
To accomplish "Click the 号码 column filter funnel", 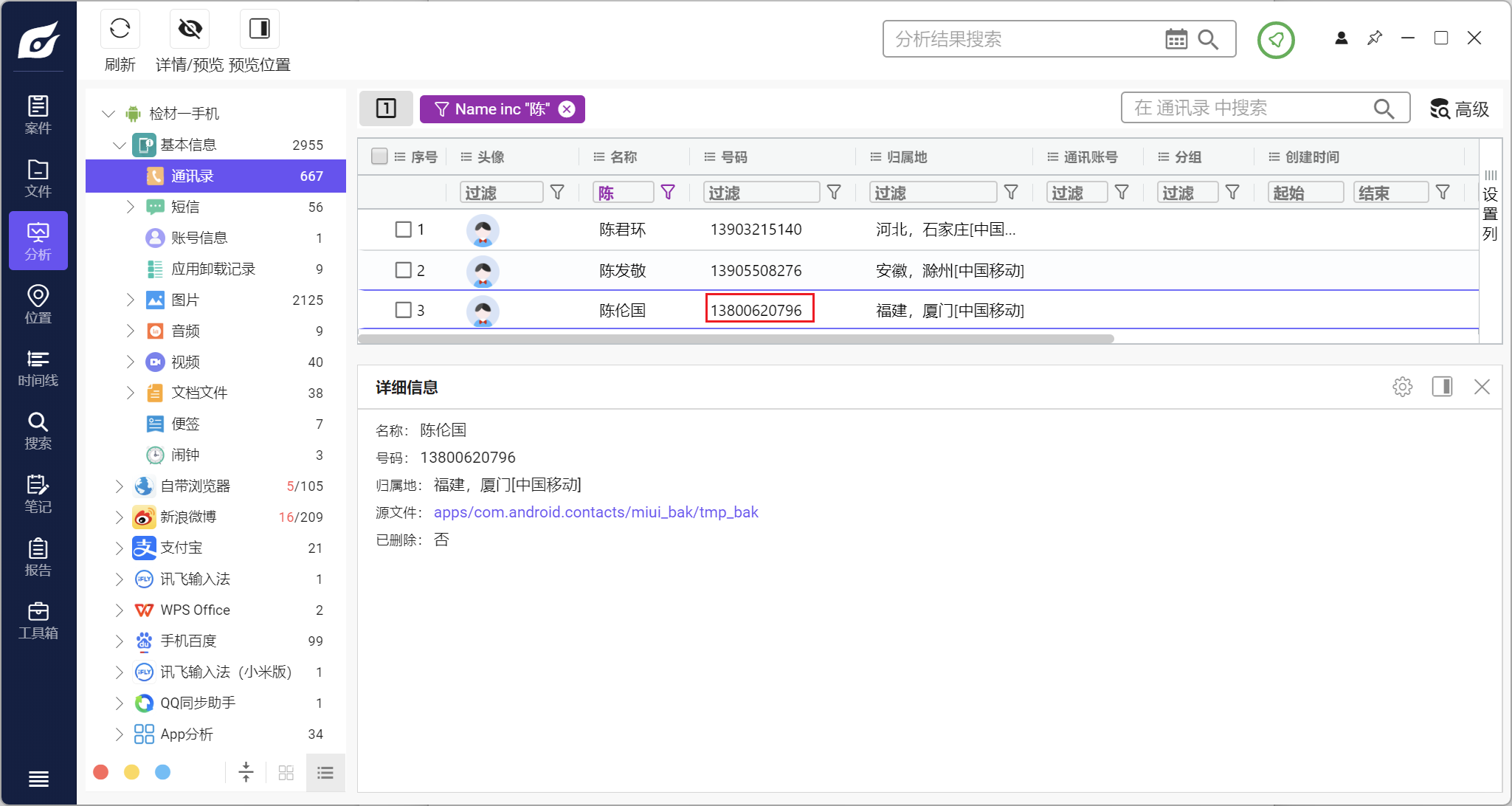I will click(834, 193).
